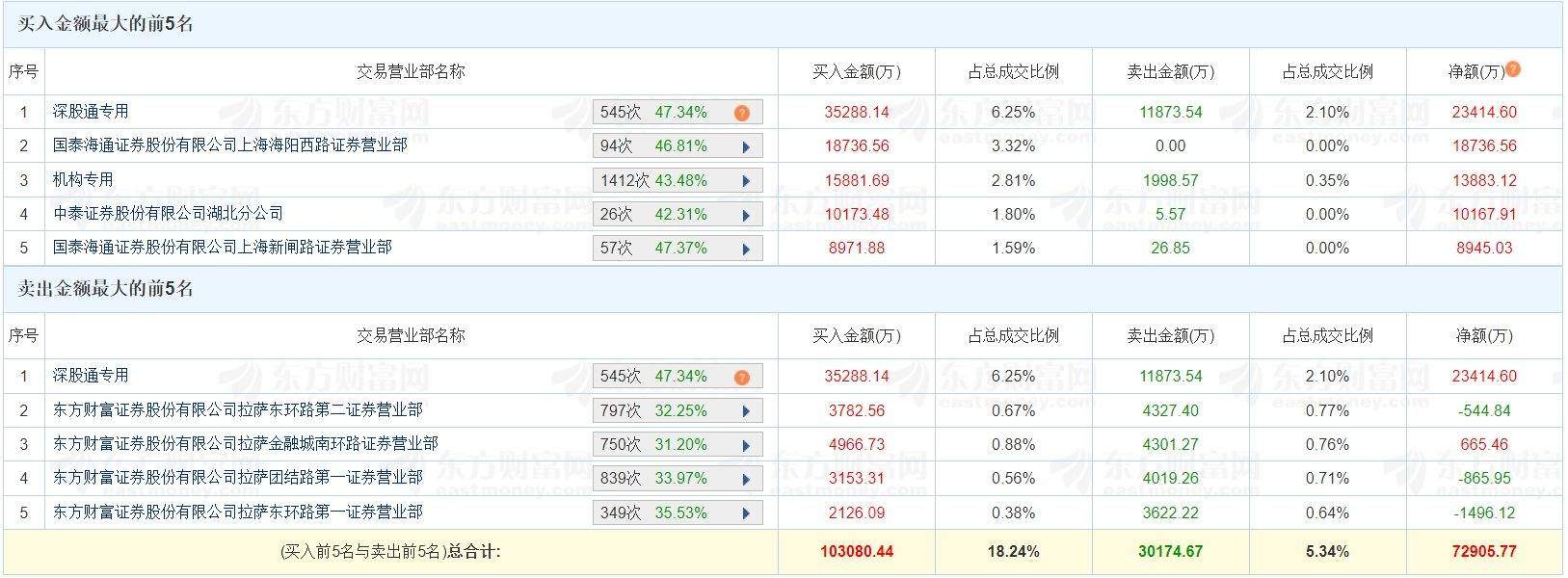Open 国泰海通证券上海新闸路证券营业部 link
This screenshot has width=1568, height=578.
tap(223, 247)
